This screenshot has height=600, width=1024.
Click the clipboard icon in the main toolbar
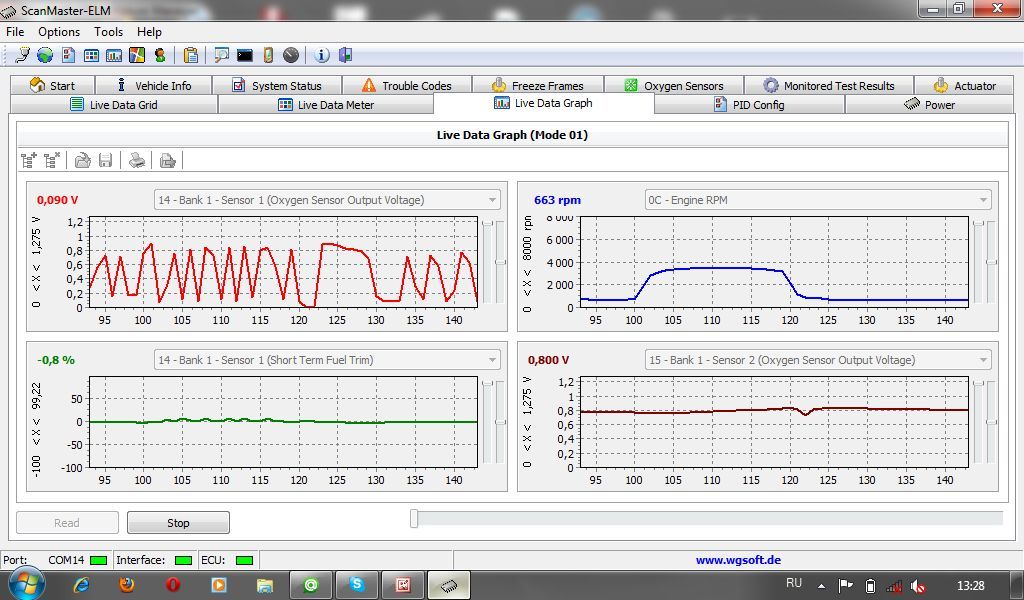[x=190, y=55]
